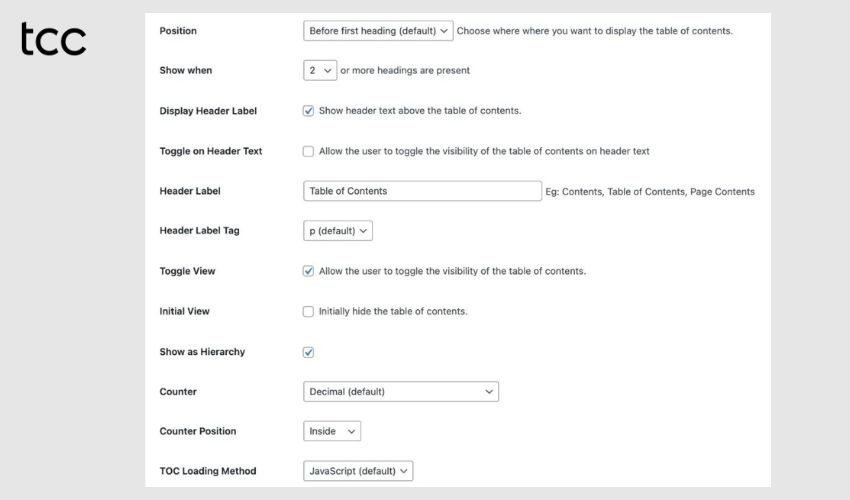Viewport: 850px width, 500px height.
Task: Click the 'Show as Hierarchy' row label
Action: pos(202,352)
